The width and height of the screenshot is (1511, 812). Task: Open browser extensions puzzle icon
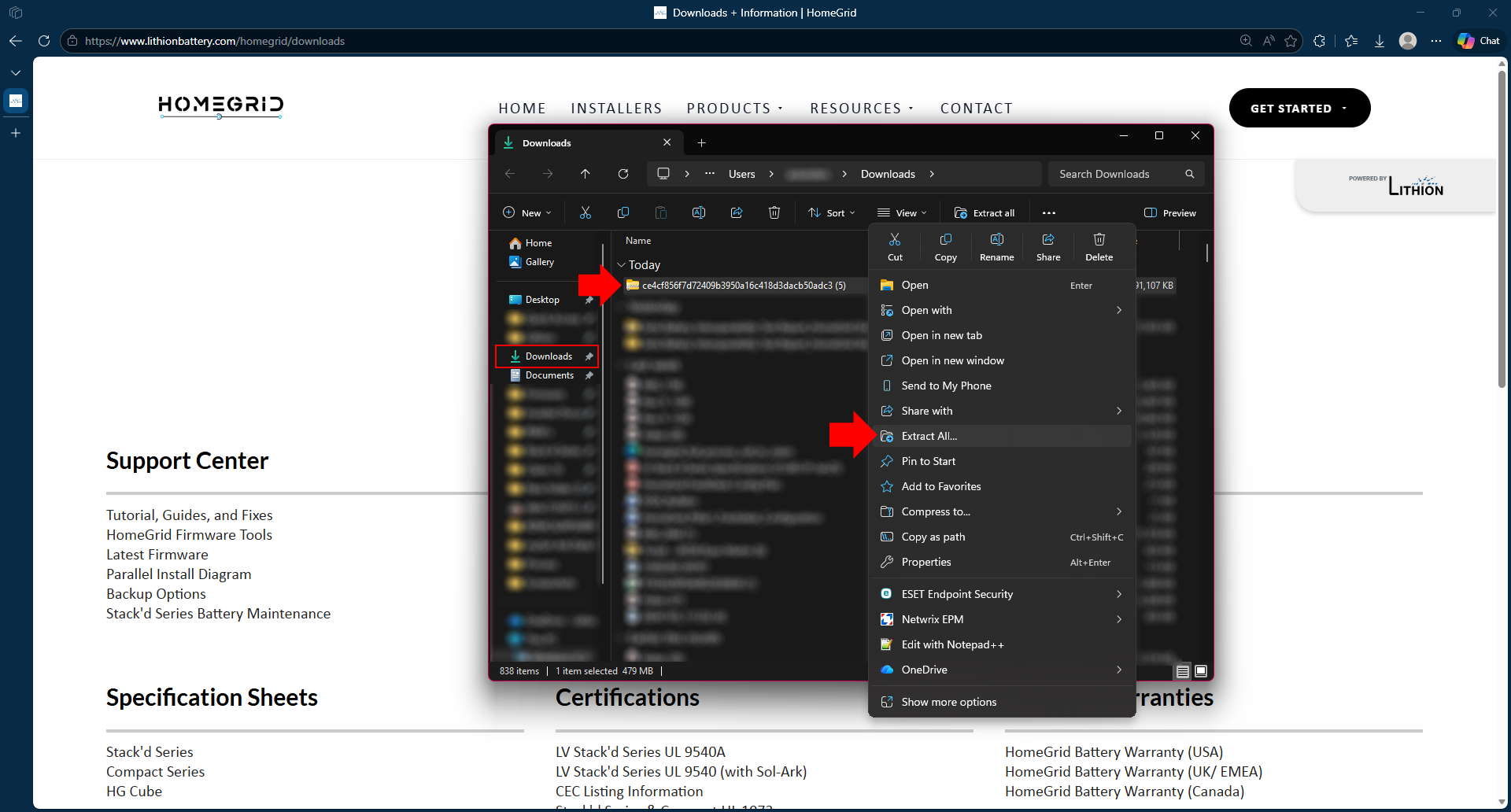coord(1320,41)
